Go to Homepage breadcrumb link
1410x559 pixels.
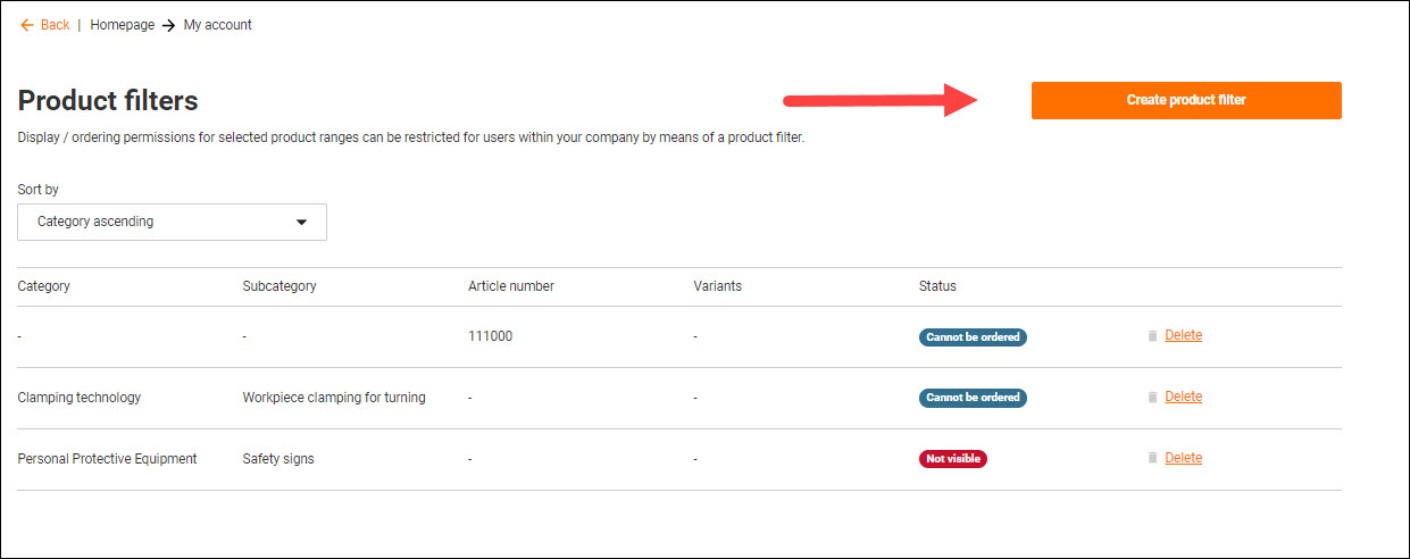tap(122, 25)
